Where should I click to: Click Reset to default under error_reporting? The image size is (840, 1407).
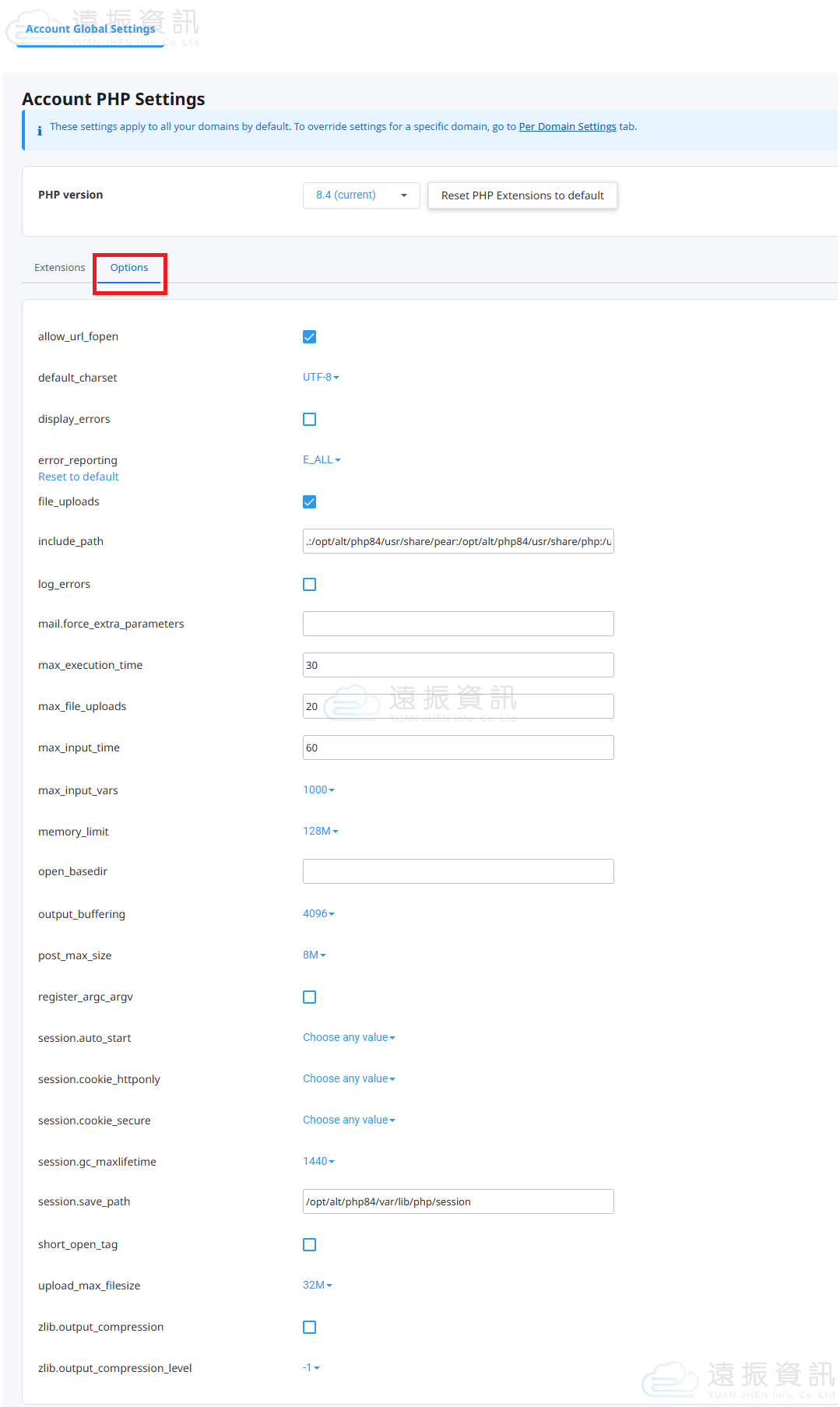[79, 477]
